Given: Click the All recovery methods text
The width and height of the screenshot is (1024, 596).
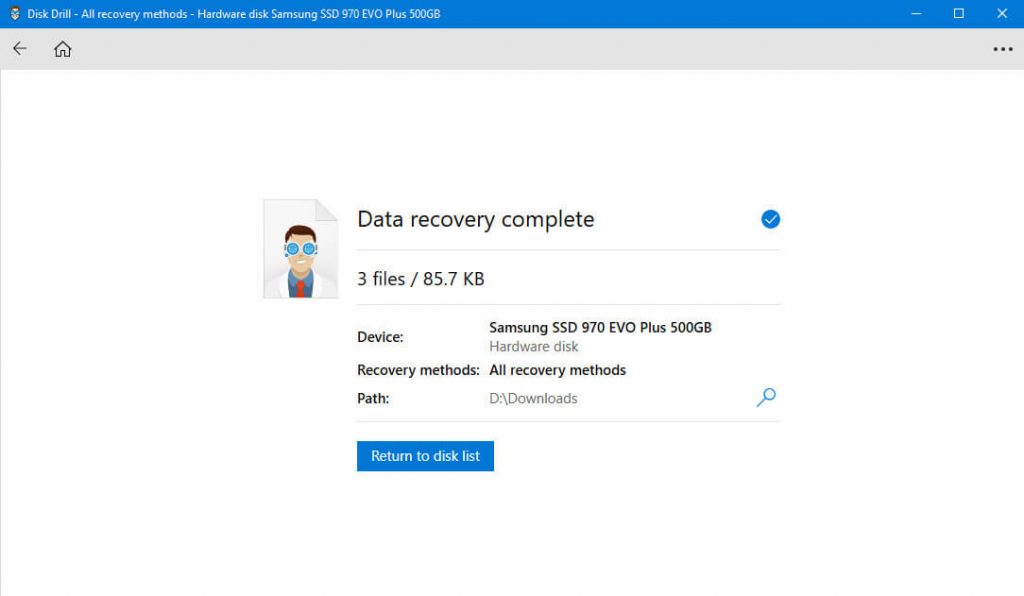Looking at the screenshot, I should click(x=557, y=370).
